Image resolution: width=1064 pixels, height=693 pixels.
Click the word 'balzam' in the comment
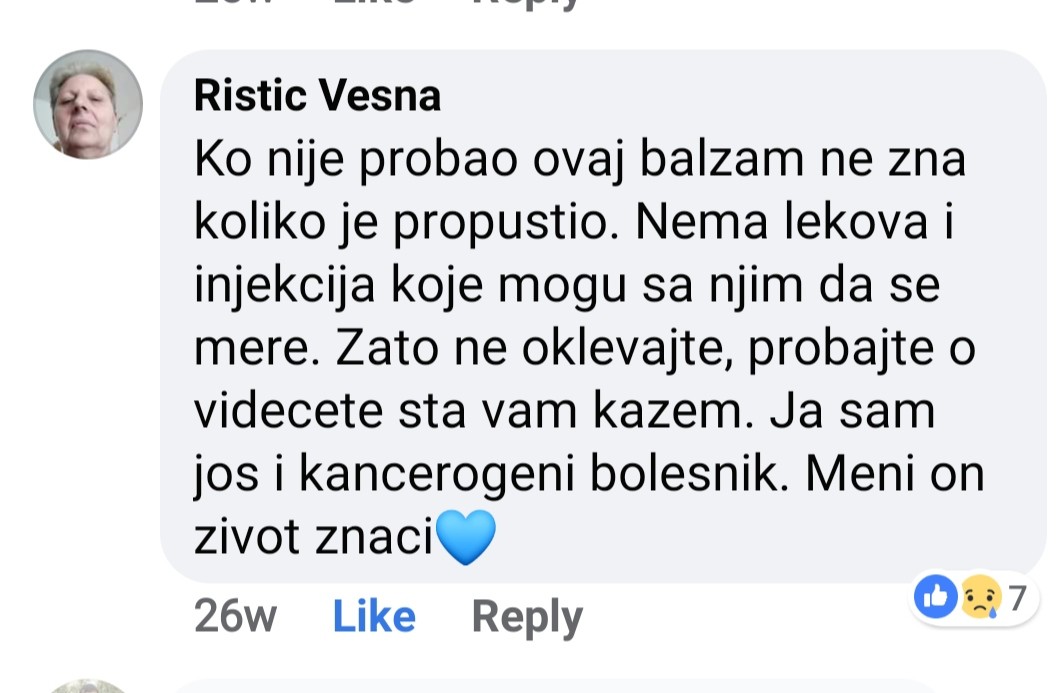pos(721,159)
